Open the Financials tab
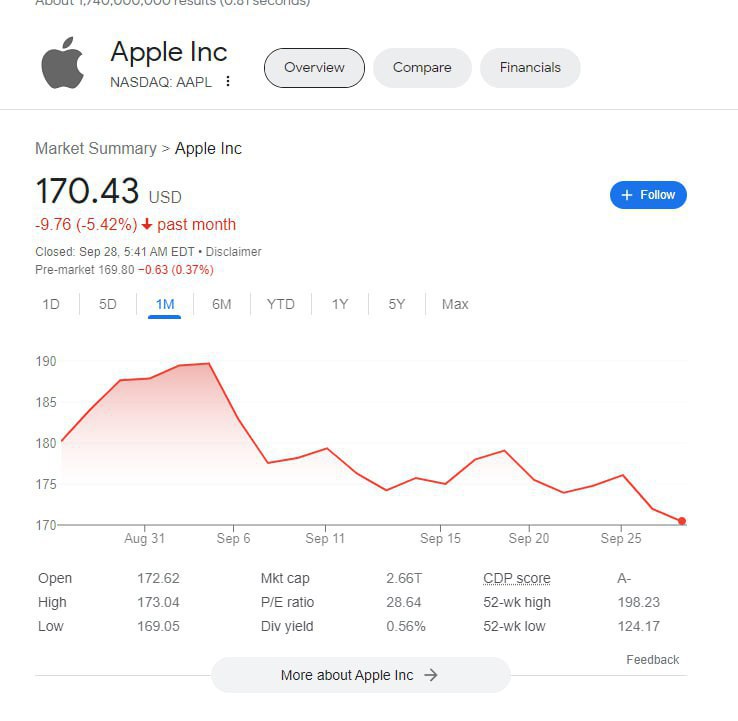The width and height of the screenshot is (738, 721). 530,68
